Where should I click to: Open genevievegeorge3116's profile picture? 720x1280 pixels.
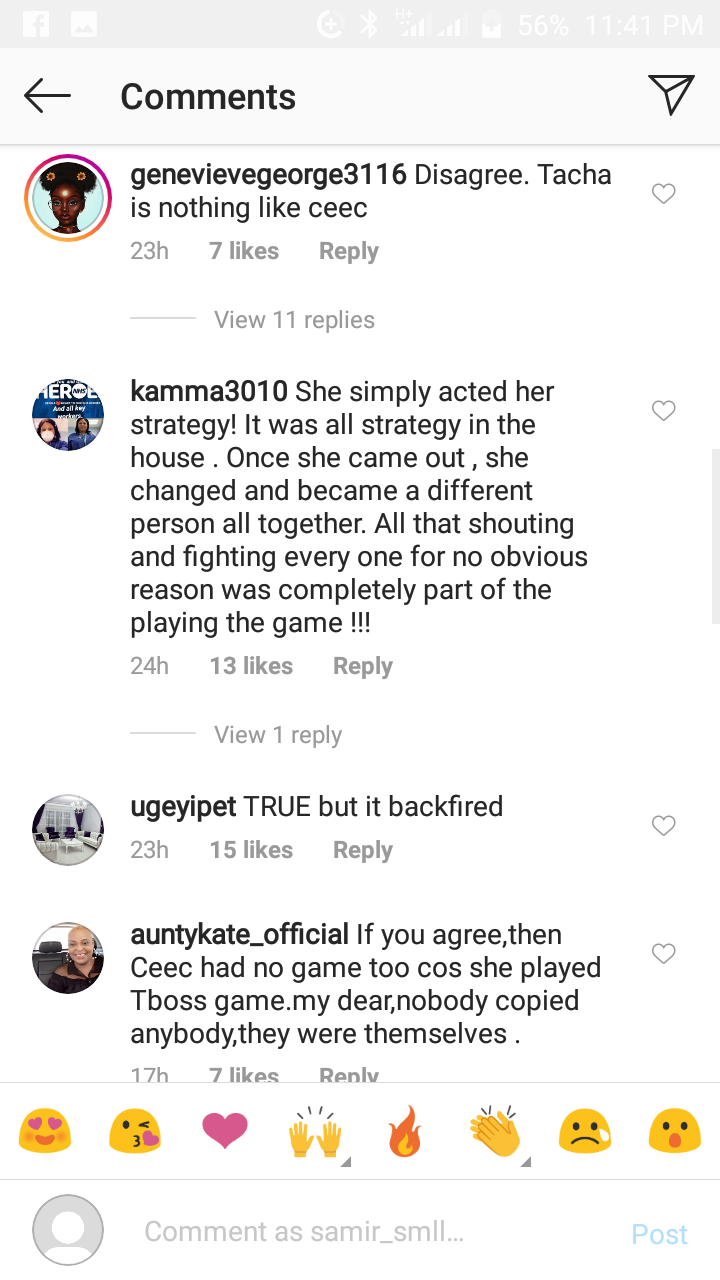68,198
